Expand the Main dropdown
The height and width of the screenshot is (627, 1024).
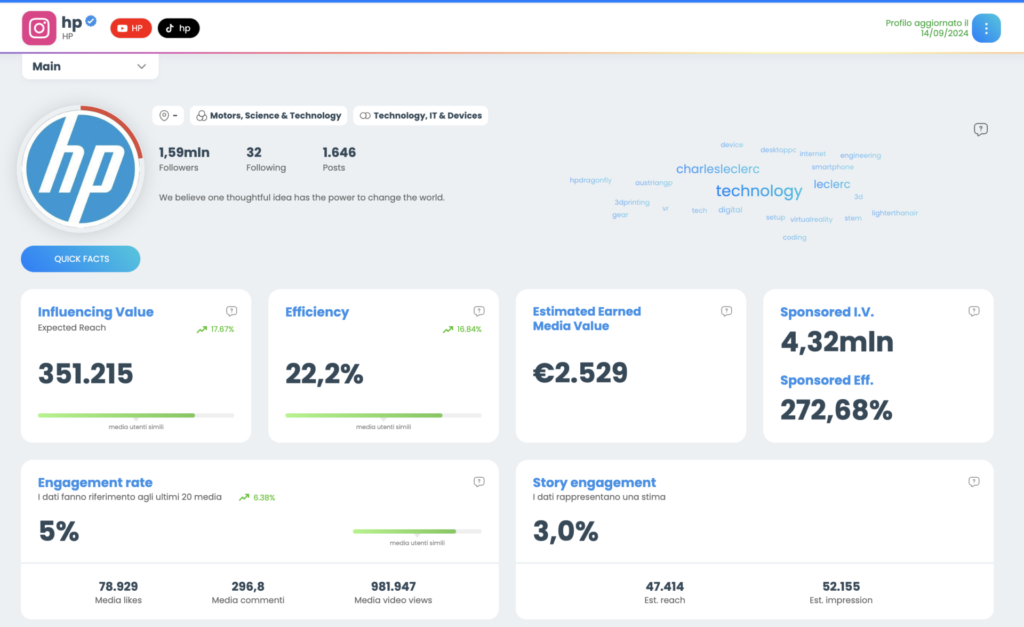point(90,67)
